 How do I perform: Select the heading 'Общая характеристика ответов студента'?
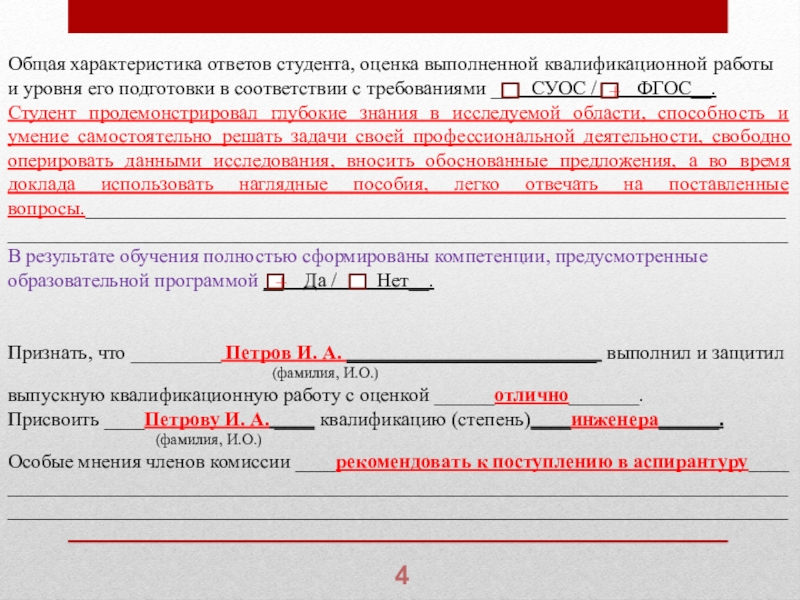click(x=177, y=65)
